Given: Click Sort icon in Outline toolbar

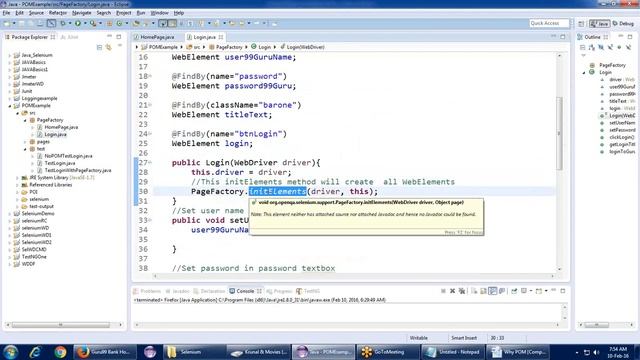Looking at the screenshot, I should click(592, 47).
